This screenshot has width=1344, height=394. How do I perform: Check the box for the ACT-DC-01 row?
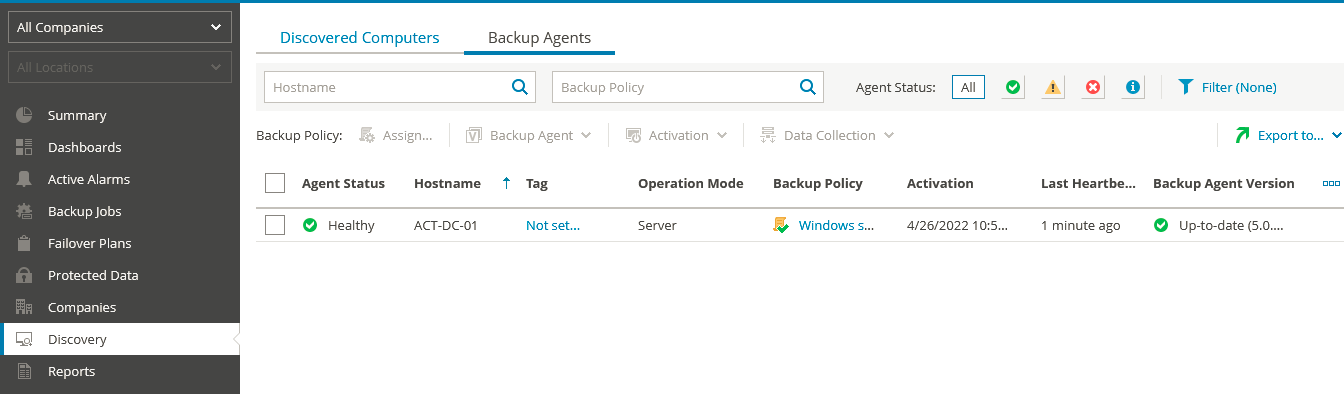pos(275,225)
